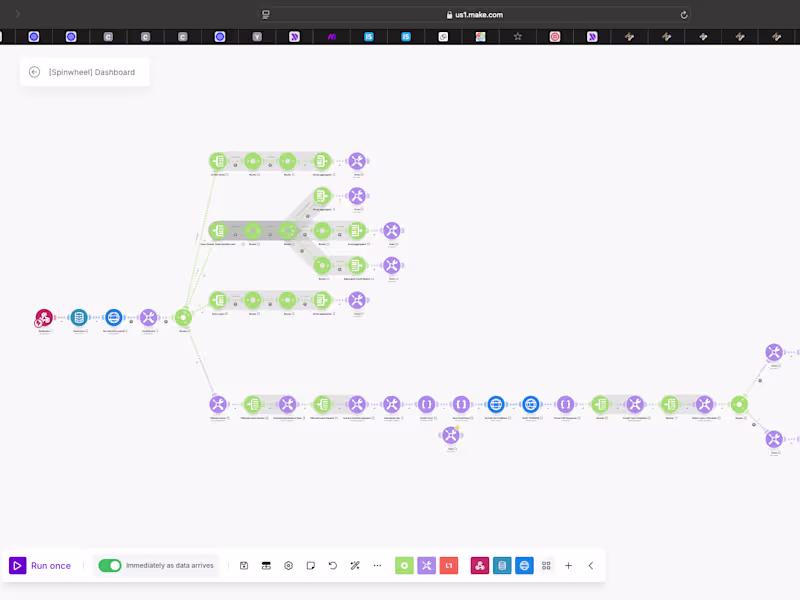Toggle the scenario scheduling switch off
This screenshot has height=600, width=800.
(x=110, y=565)
